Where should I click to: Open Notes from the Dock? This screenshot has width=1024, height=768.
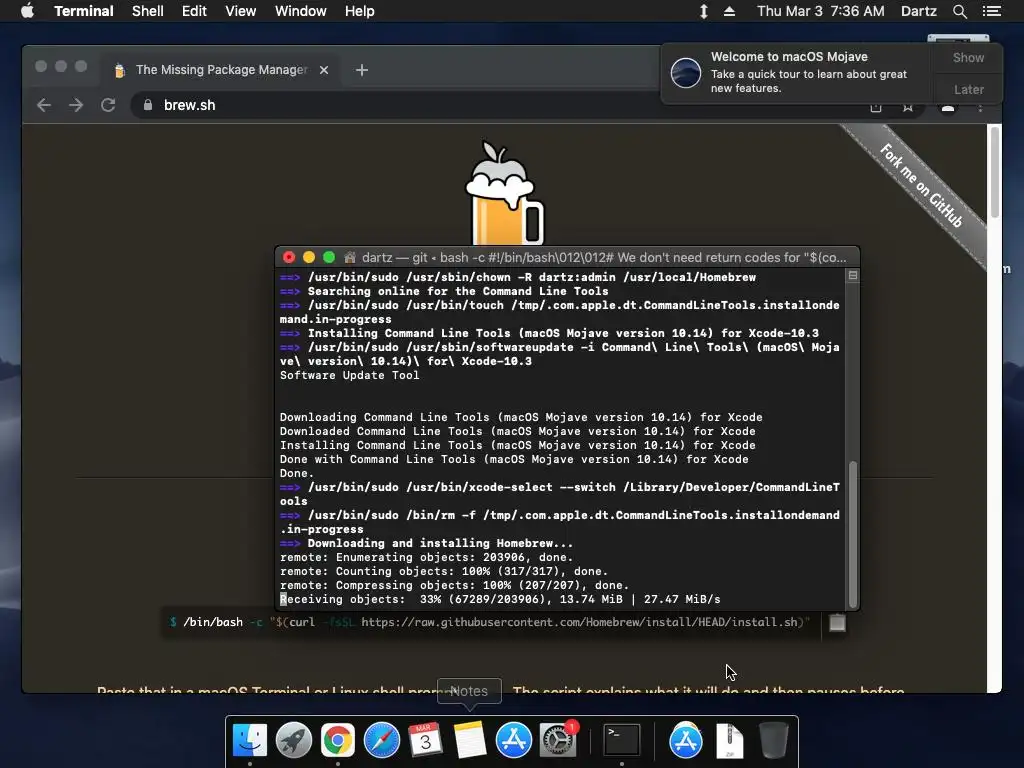pyautogui.click(x=469, y=741)
